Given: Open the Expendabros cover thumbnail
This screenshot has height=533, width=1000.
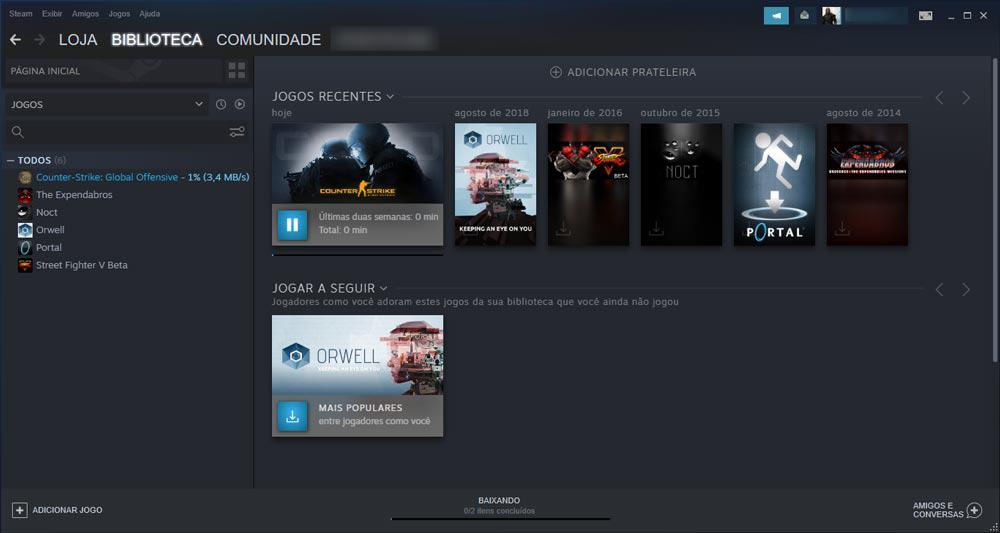Looking at the screenshot, I should point(867,184).
